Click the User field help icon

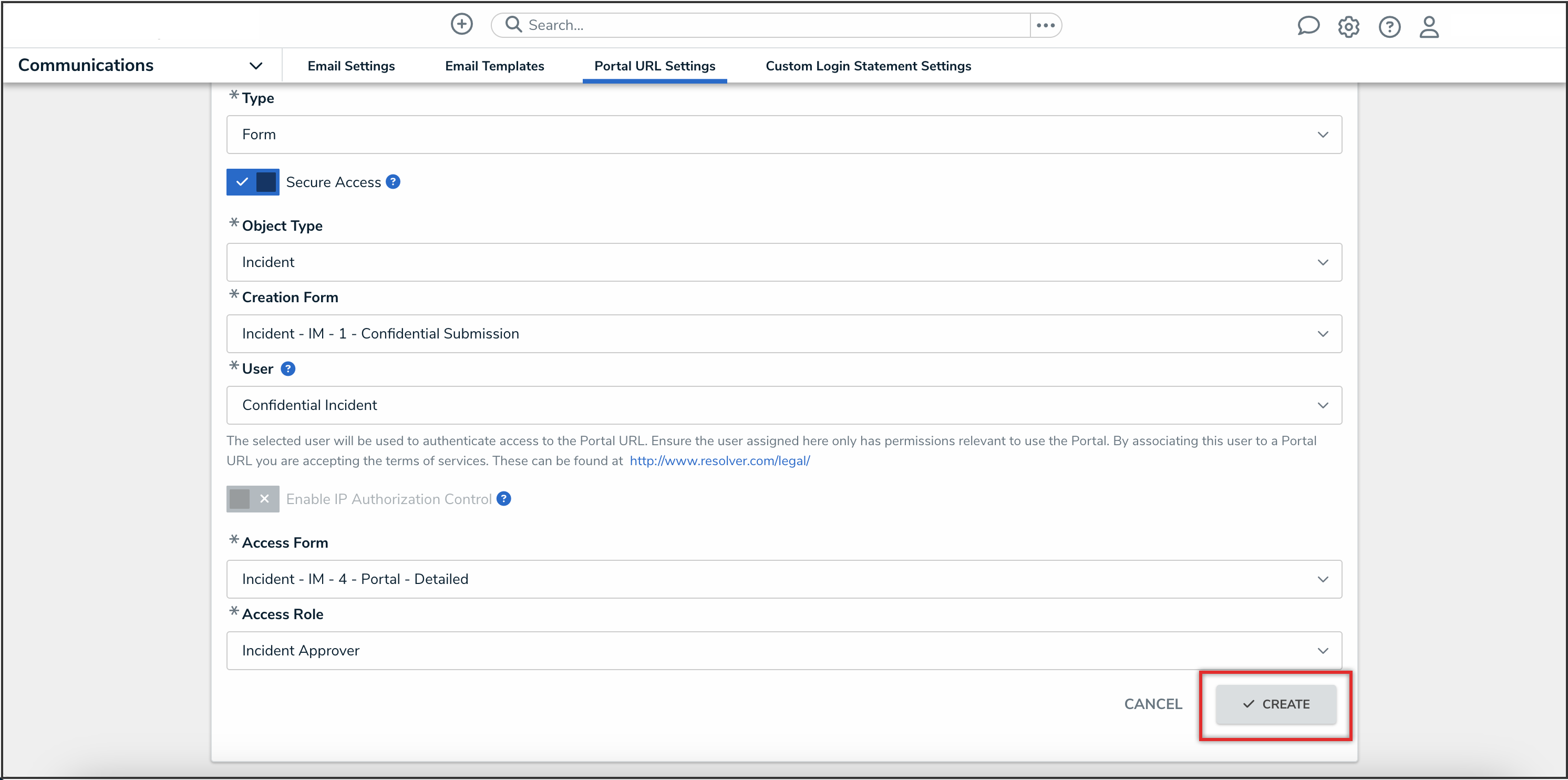click(288, 369)
